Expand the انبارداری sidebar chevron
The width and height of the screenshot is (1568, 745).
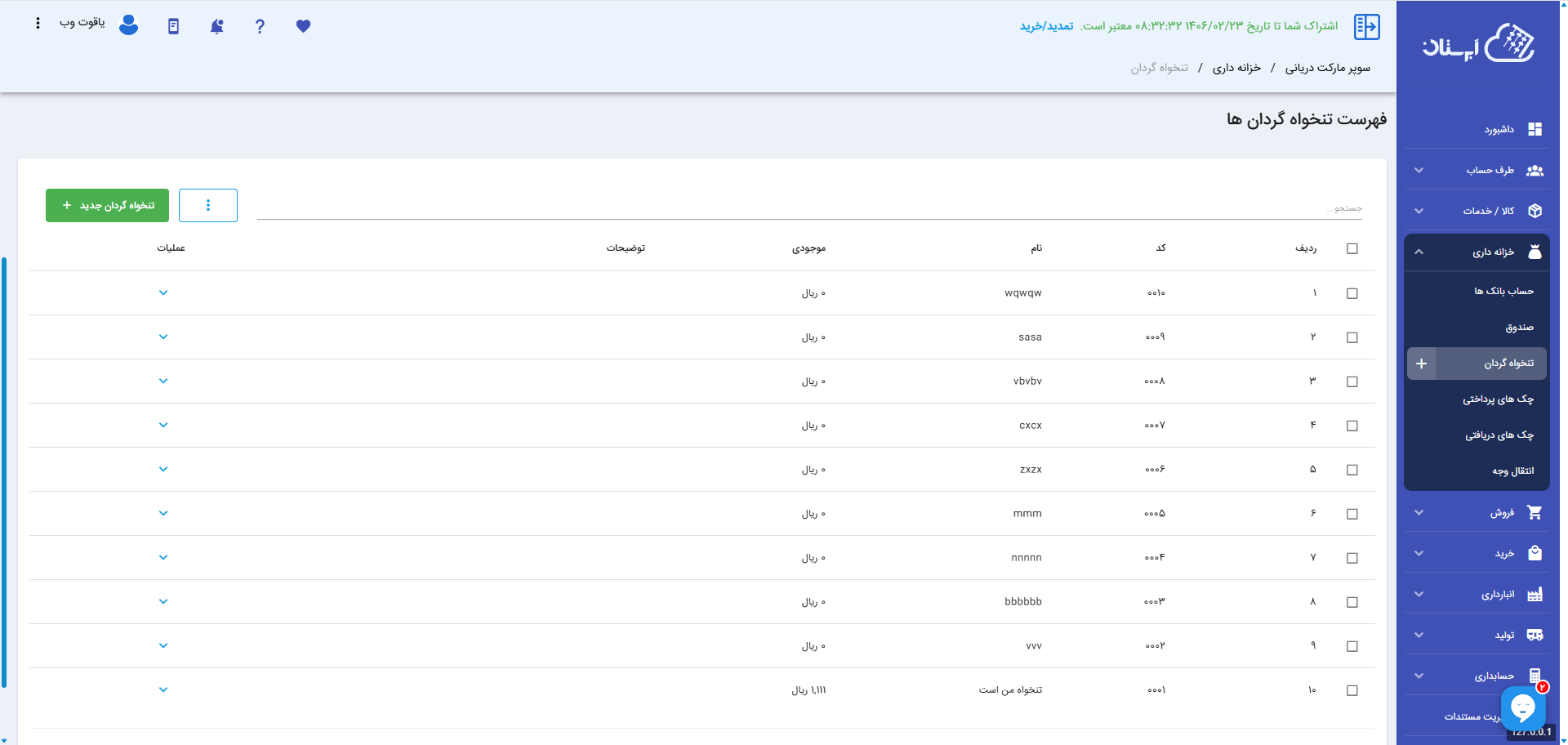(x=1419, y=594)
